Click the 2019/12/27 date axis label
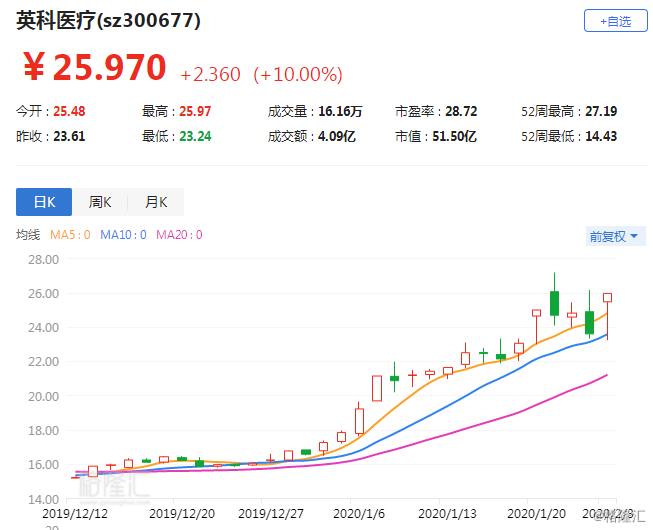 [x=271, y=513]
